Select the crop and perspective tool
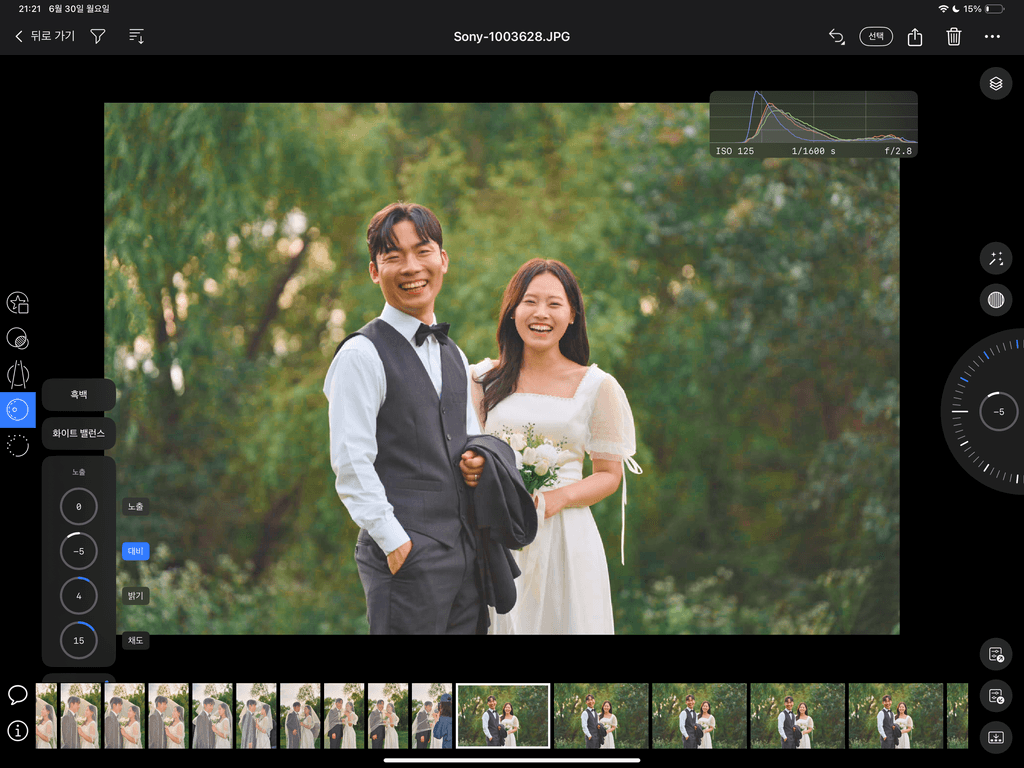Viewport: 1024px width, 768px height. pyautogui.click(x=18, y=374)
